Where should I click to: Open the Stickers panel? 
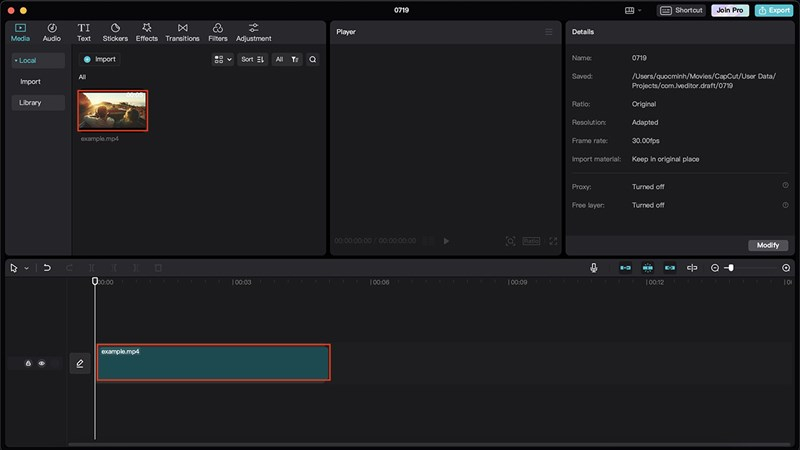point(115,32)
